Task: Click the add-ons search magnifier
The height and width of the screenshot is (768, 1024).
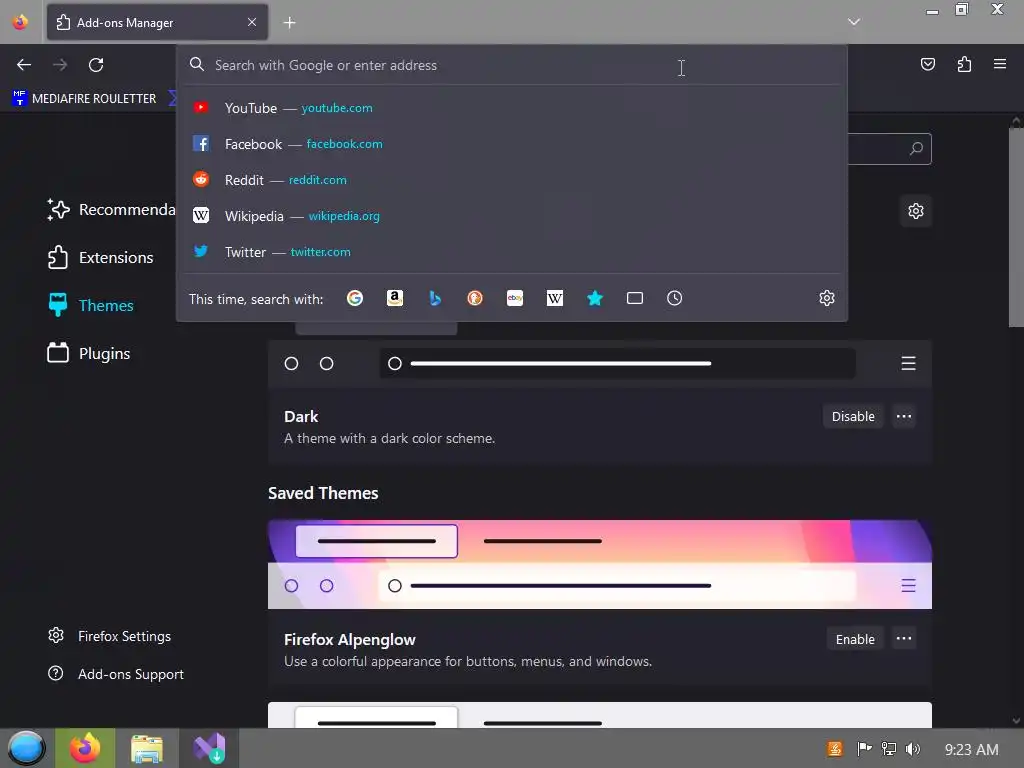Action: [916, 149]
